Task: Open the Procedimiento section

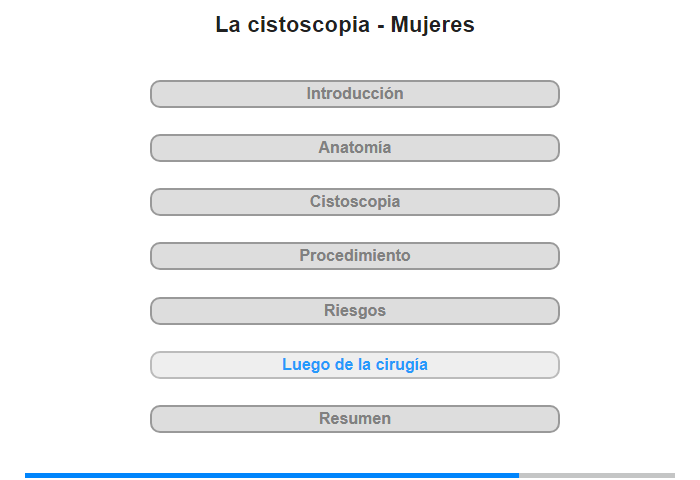Action: pos(354,256)
